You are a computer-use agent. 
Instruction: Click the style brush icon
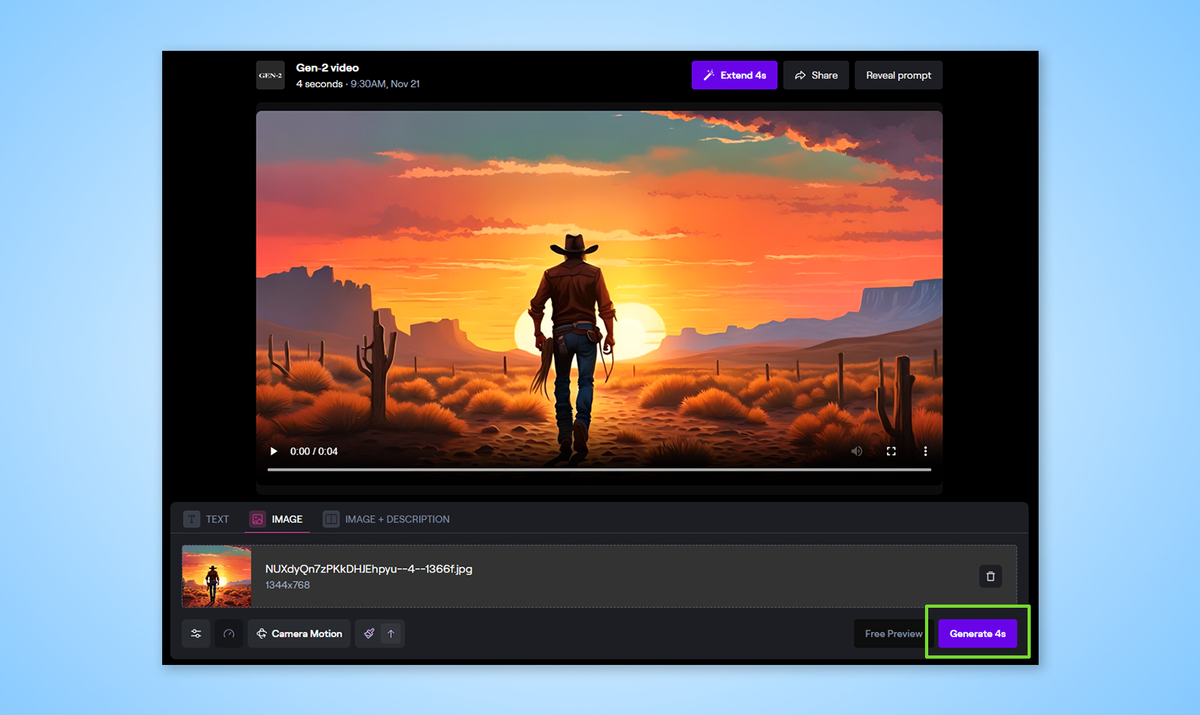[x=369, y=633]
